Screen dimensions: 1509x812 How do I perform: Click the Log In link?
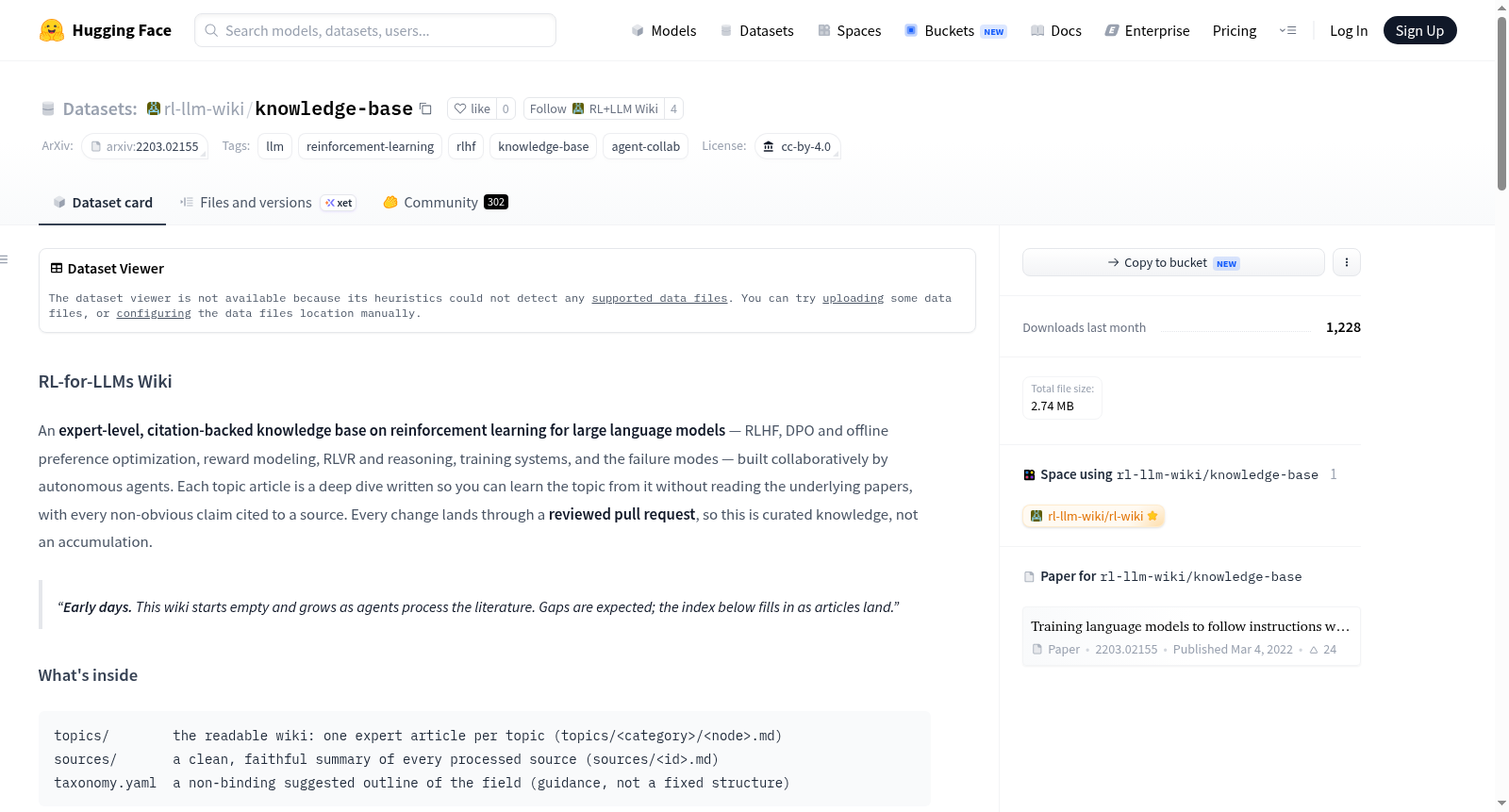click(1349, 30)
